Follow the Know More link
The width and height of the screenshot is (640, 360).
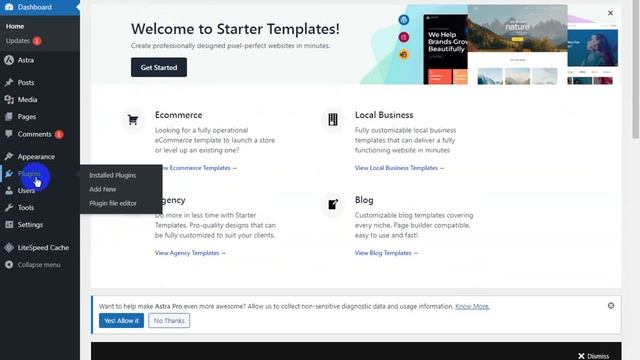click(x=472, y=306)
